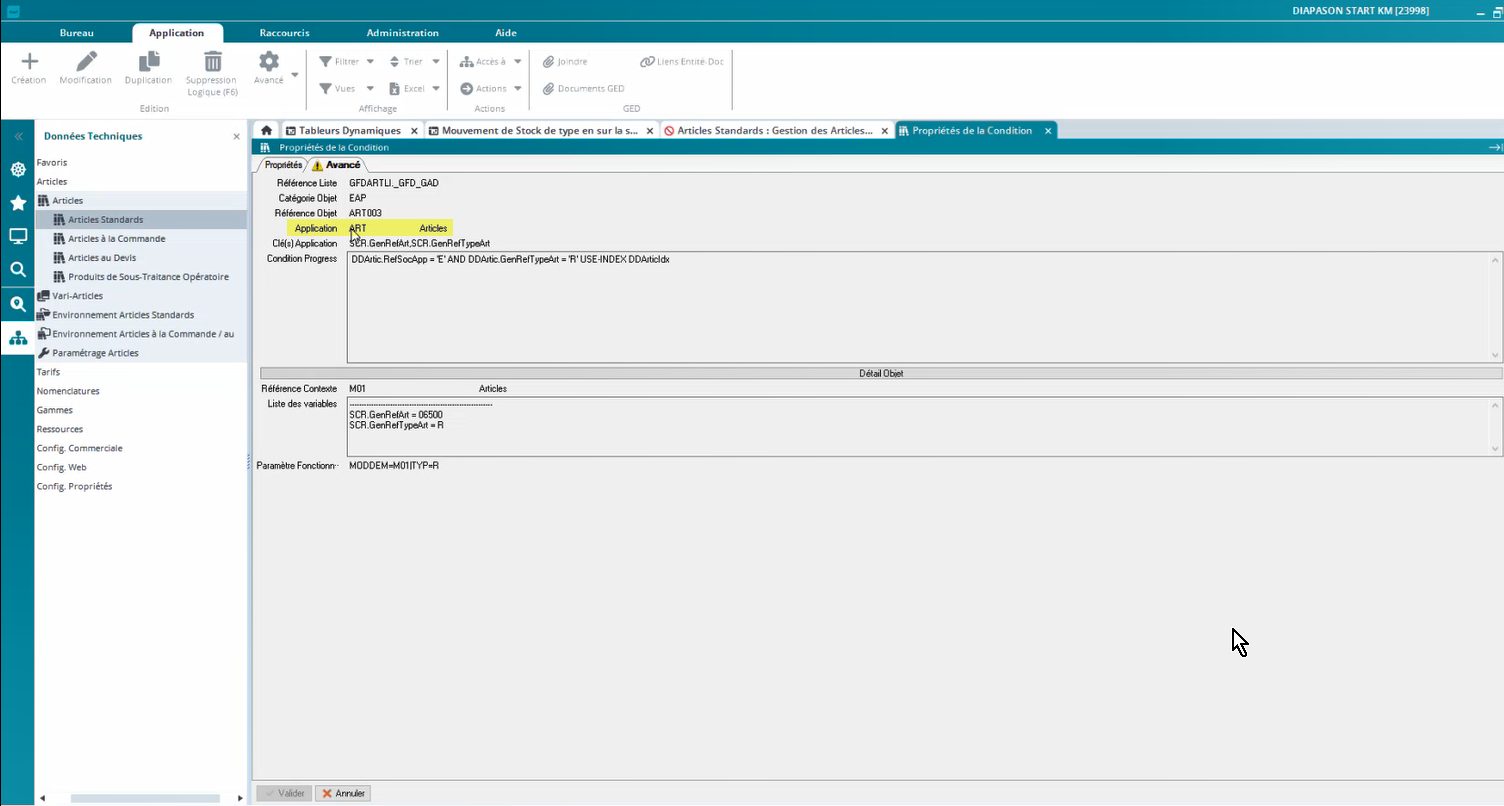Select Articles à la Commande tree item
Viewport: 1504px width, 806px height.
point(116,239)
